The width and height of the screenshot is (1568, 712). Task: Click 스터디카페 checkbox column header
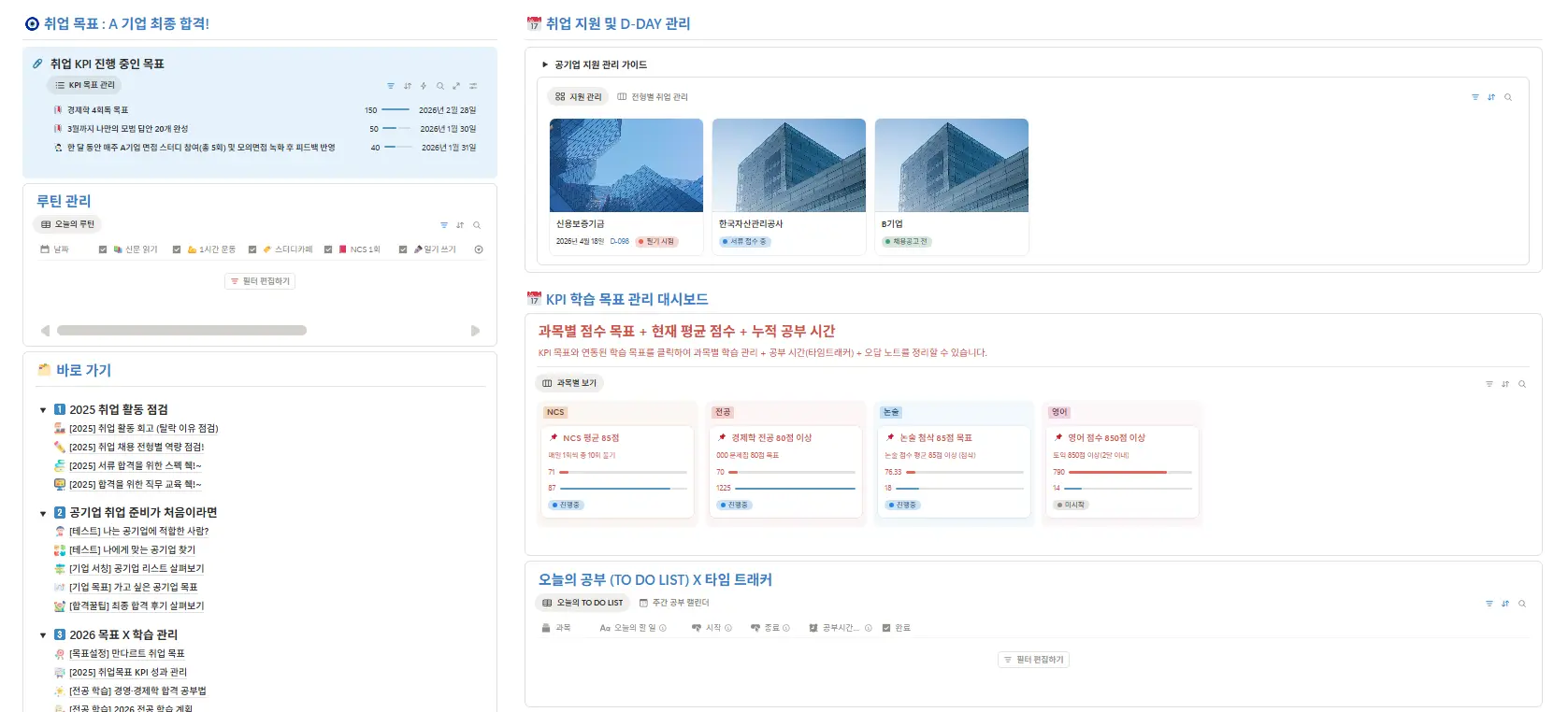click(x=281, y=249)
